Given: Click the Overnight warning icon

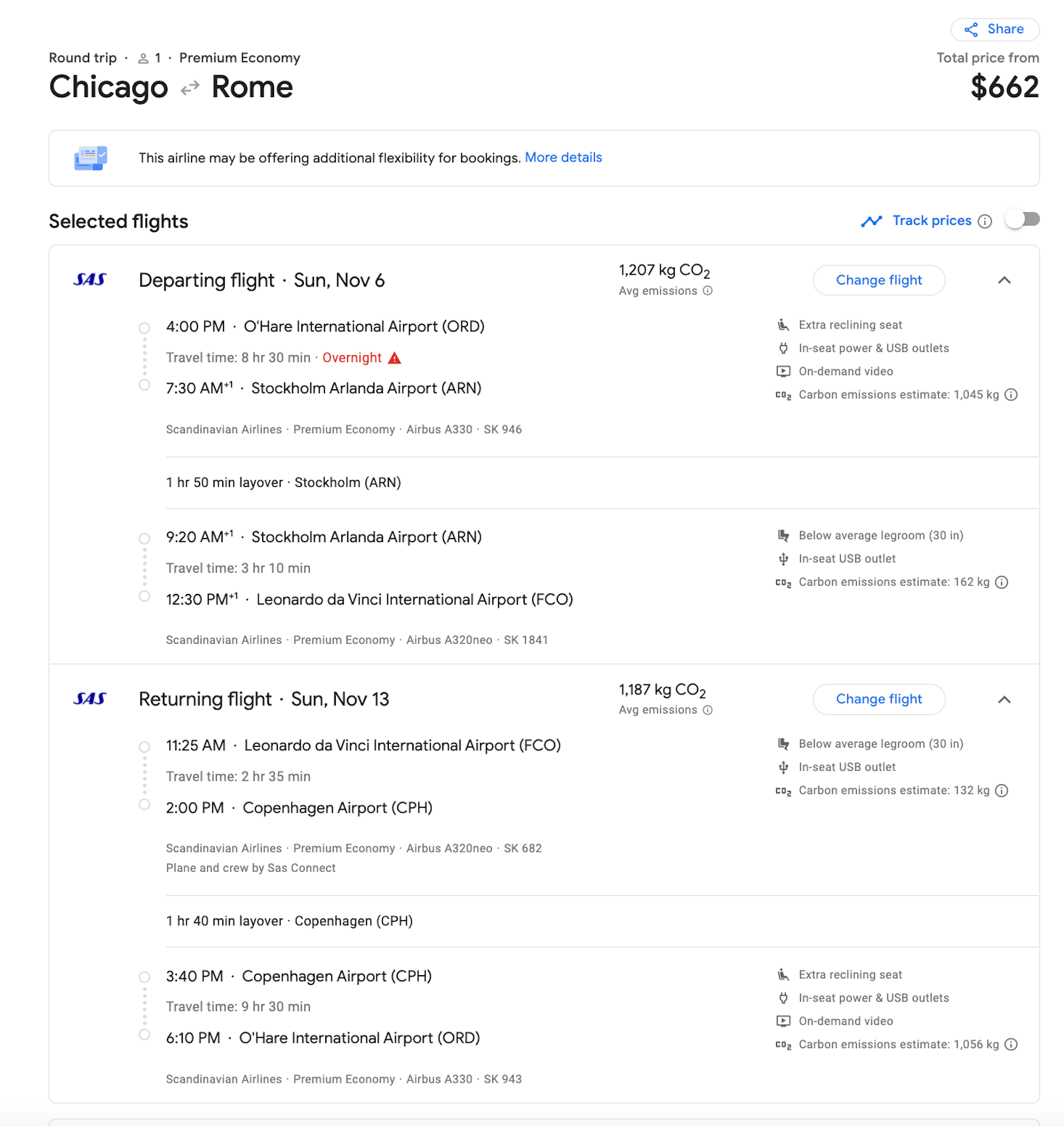Looking at the screenshot, I should coord(394,358).
